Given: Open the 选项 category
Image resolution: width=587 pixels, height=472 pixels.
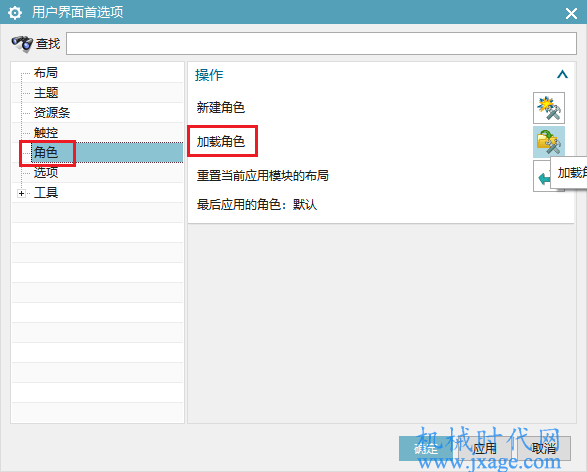Looking at the screenshot, I should tap(46, 173).
